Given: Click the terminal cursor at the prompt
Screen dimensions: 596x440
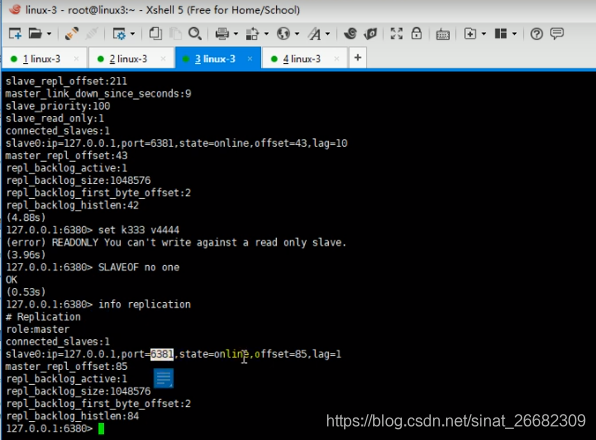Looking at the screenshot, I should click(101, 429).
